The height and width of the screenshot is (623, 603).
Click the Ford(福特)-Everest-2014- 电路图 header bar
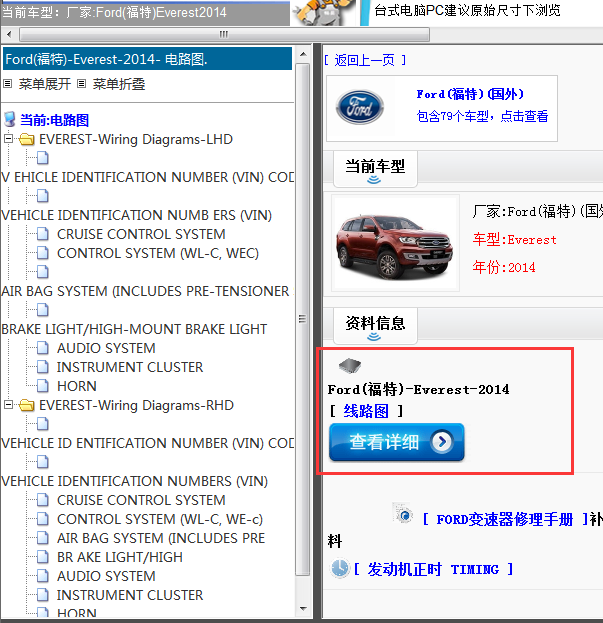[x=147, y=59]
